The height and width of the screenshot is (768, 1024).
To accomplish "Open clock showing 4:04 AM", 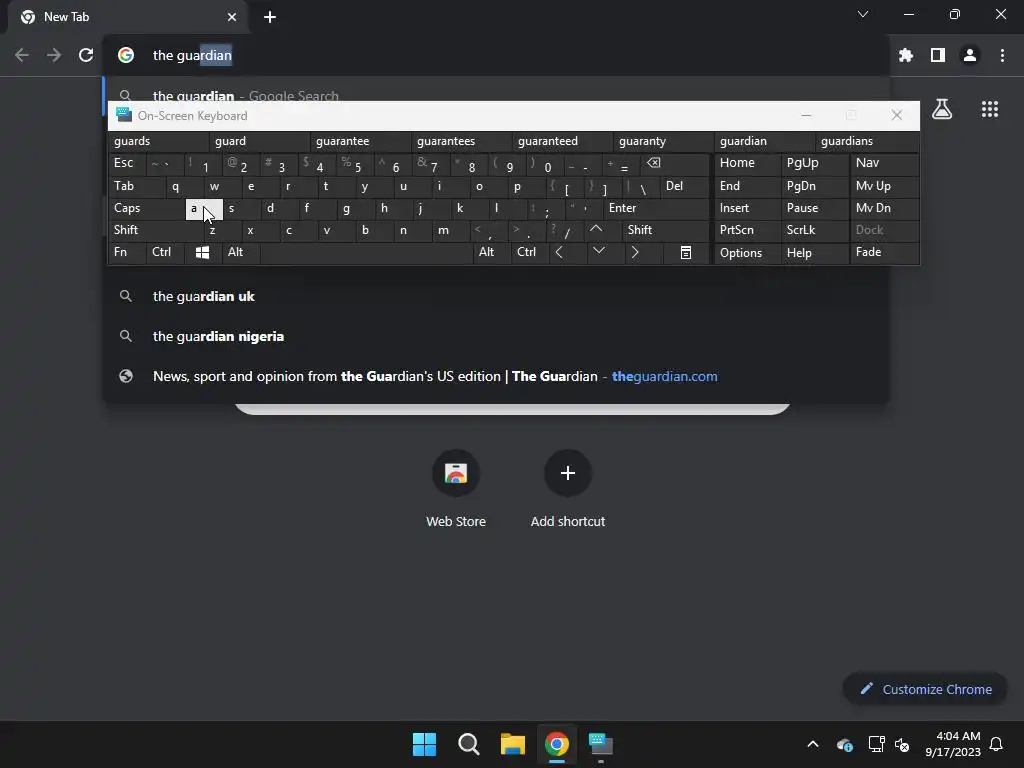I will point(953,744).
